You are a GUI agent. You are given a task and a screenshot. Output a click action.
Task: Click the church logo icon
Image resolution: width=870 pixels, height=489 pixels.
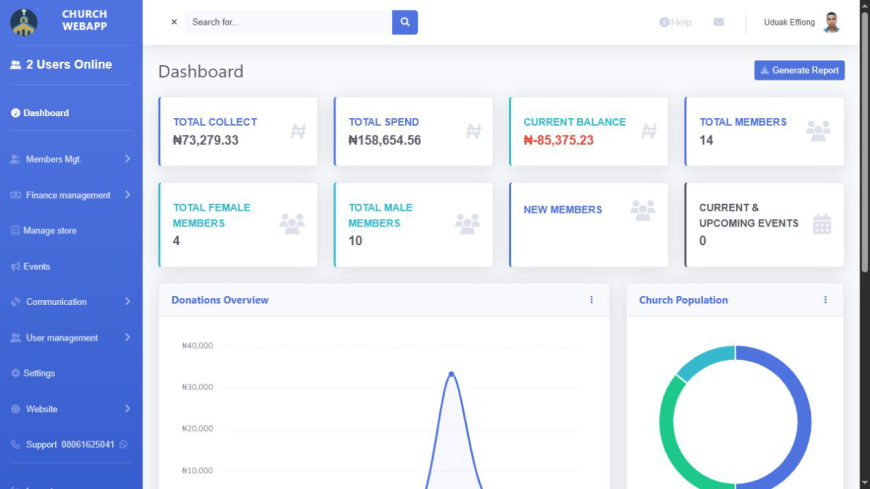[x=24, y=23]
